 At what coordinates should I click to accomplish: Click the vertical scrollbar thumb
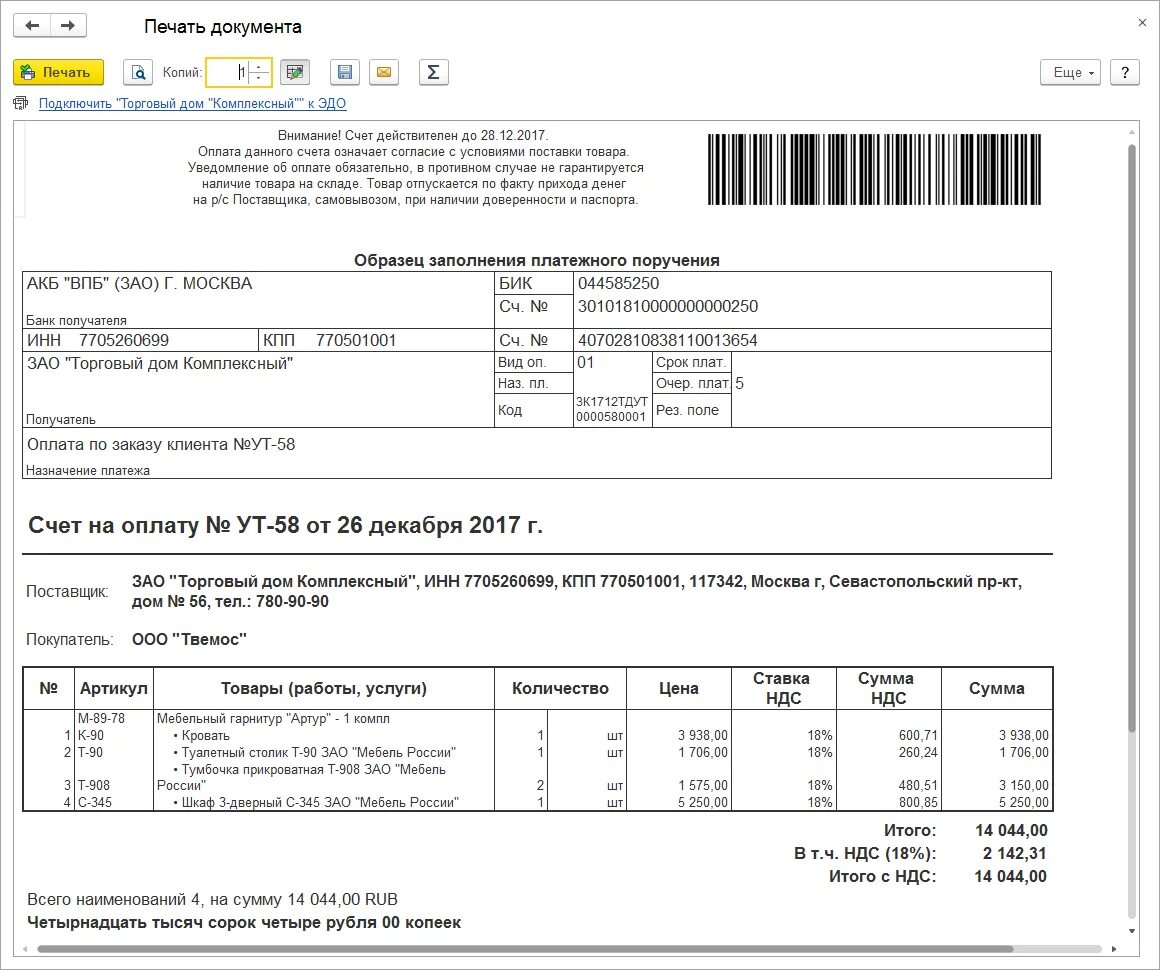1131,438
